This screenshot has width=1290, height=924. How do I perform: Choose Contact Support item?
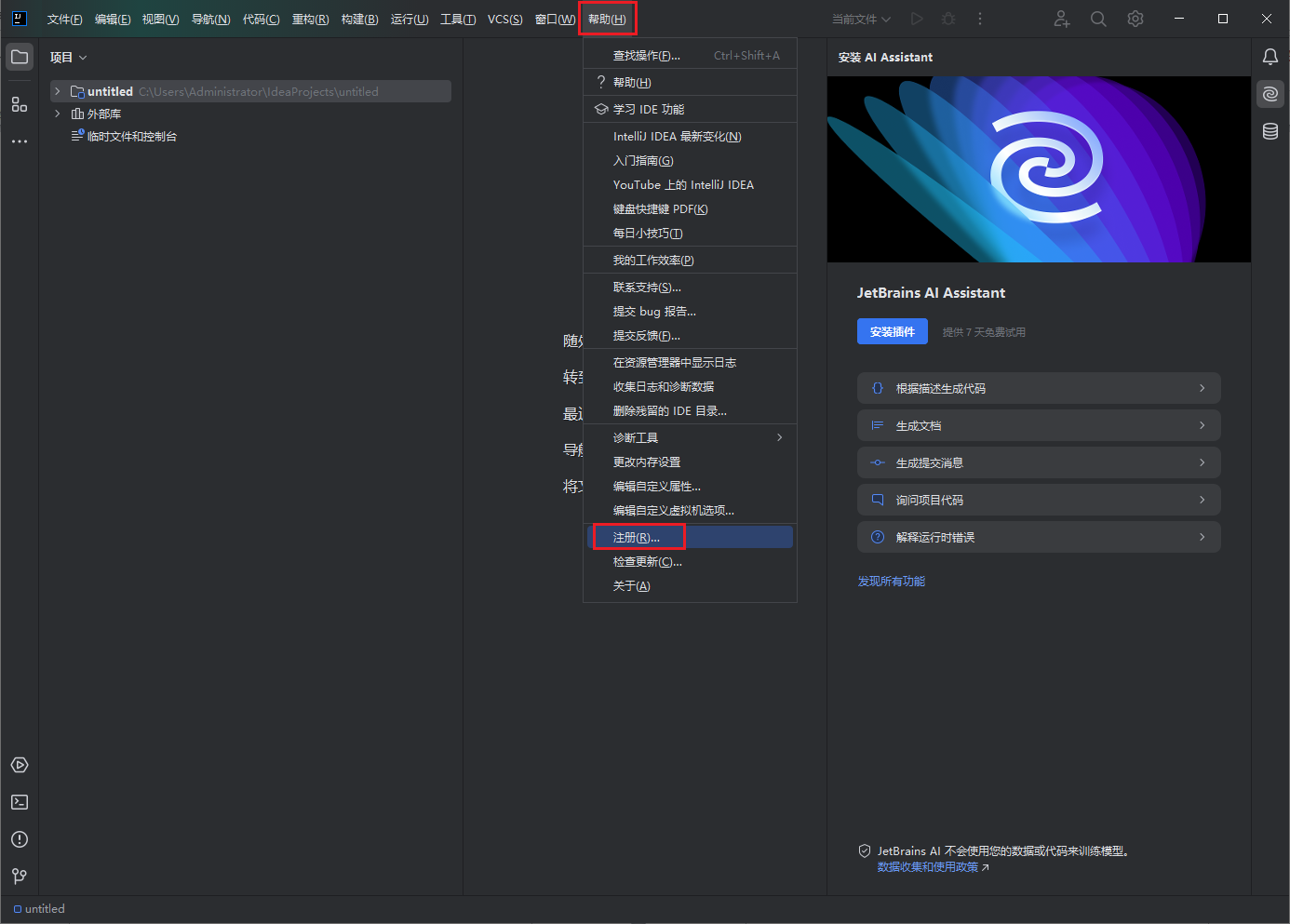(x=690, y=288)
